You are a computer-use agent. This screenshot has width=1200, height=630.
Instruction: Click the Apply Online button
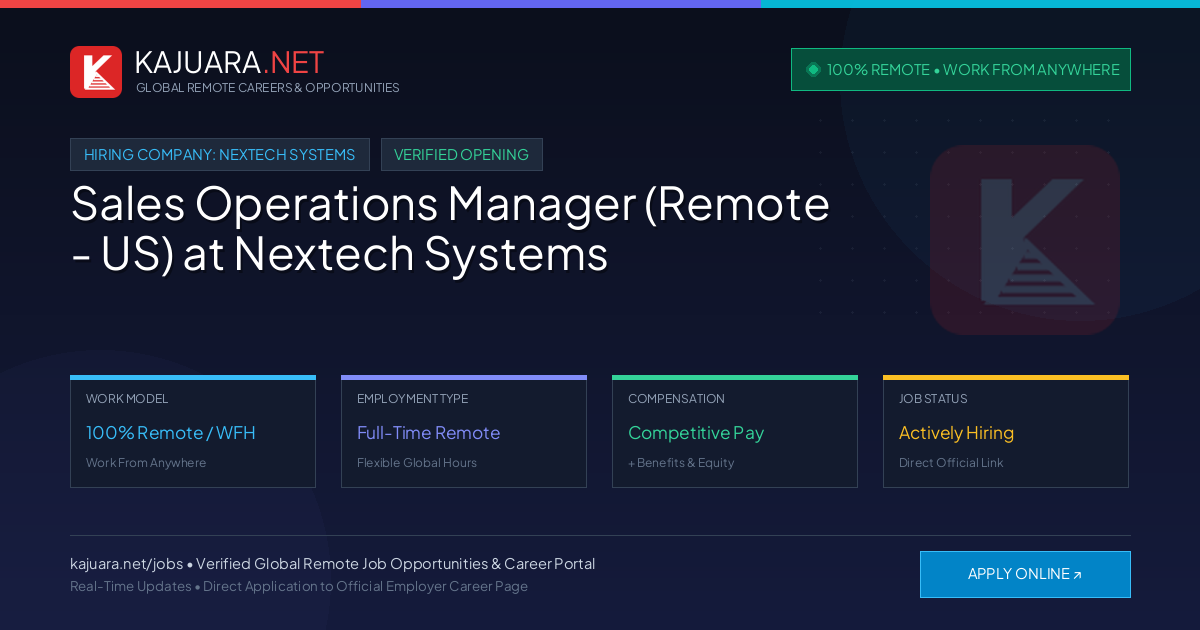pyautogui.click(x=1025, y=574)
